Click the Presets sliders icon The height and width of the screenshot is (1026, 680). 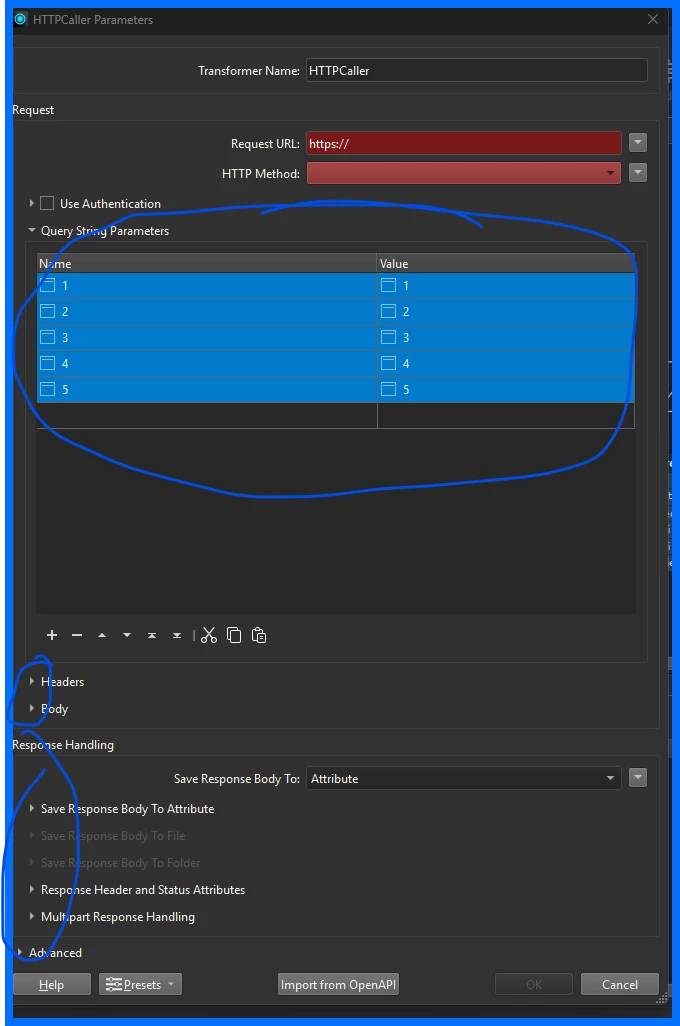tap(114, 984)
